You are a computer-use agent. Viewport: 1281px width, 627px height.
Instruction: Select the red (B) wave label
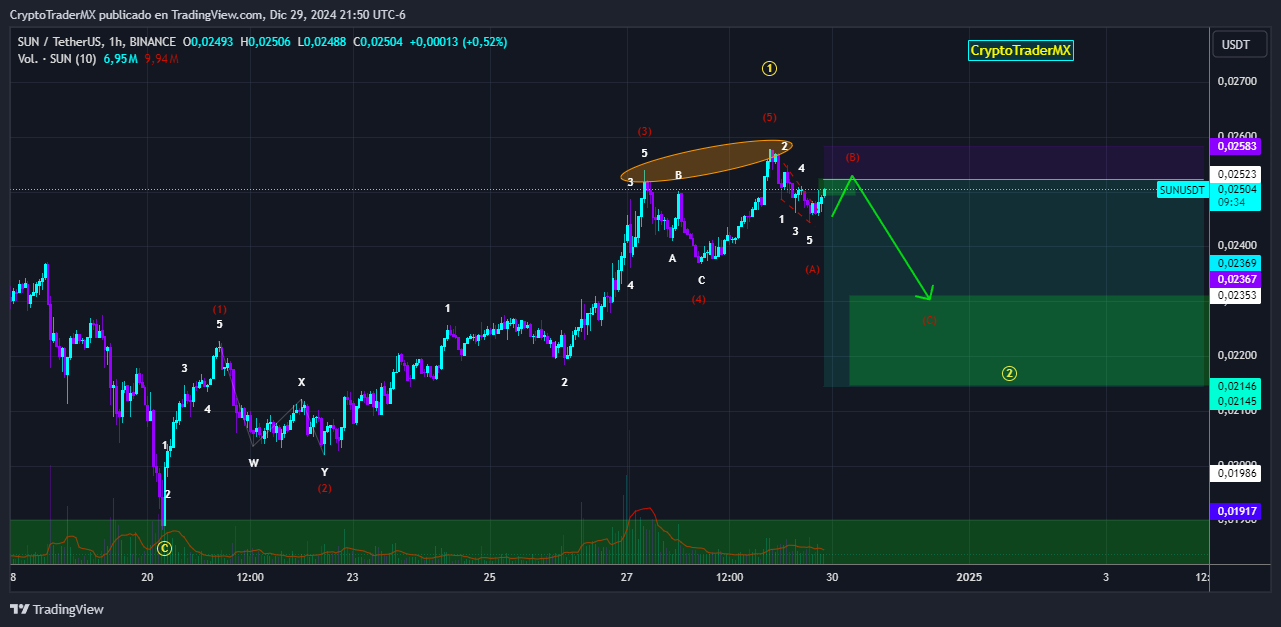[x=852, y=158]
